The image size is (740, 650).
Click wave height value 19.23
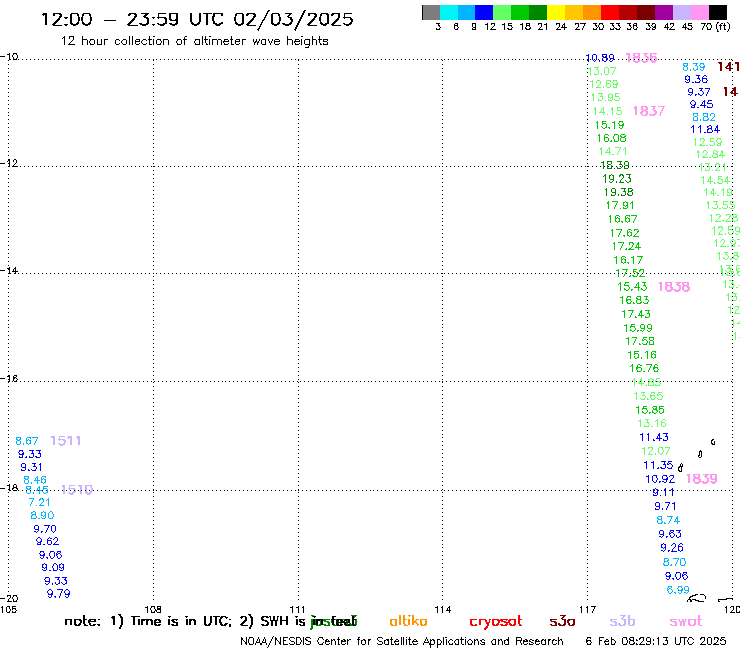616,179
